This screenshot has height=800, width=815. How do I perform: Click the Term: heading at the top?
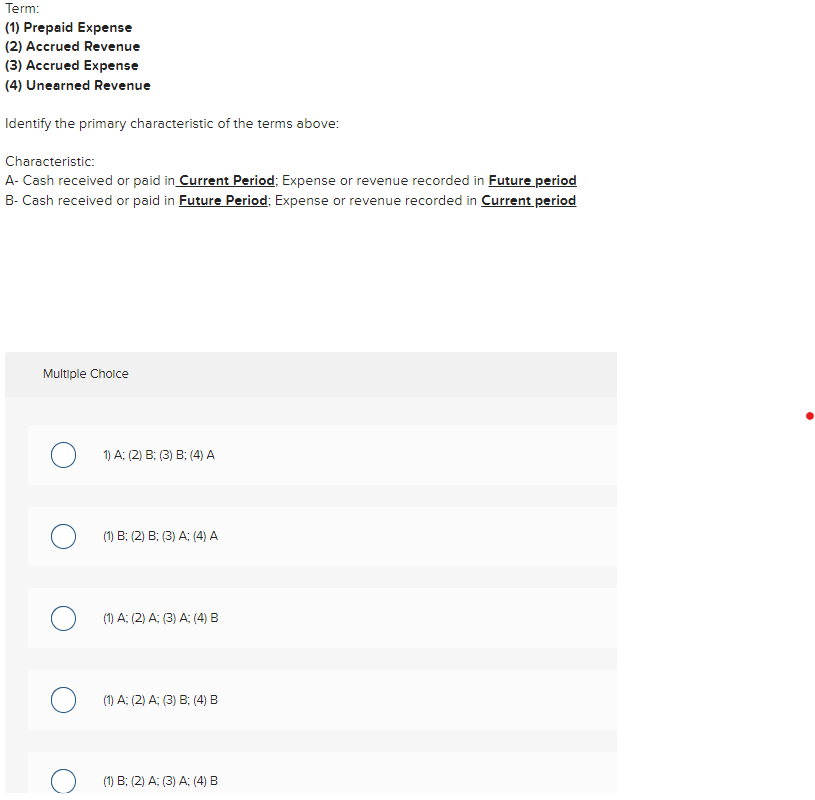point(21,8)
